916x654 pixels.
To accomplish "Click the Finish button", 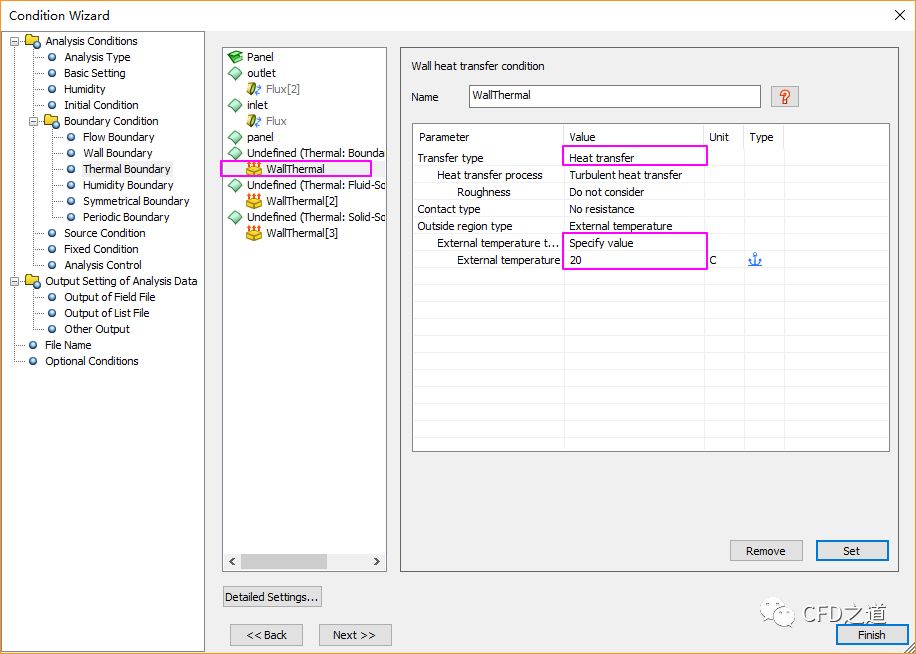I will tap(871, 635).
